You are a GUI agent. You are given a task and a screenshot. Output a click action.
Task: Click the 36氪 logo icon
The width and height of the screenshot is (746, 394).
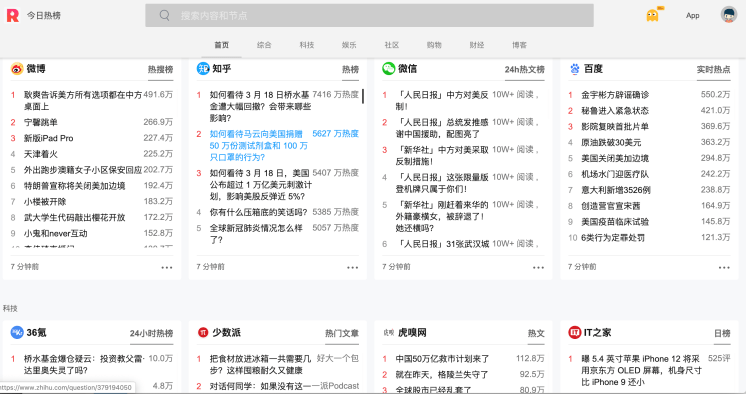[x=17, y=332]
